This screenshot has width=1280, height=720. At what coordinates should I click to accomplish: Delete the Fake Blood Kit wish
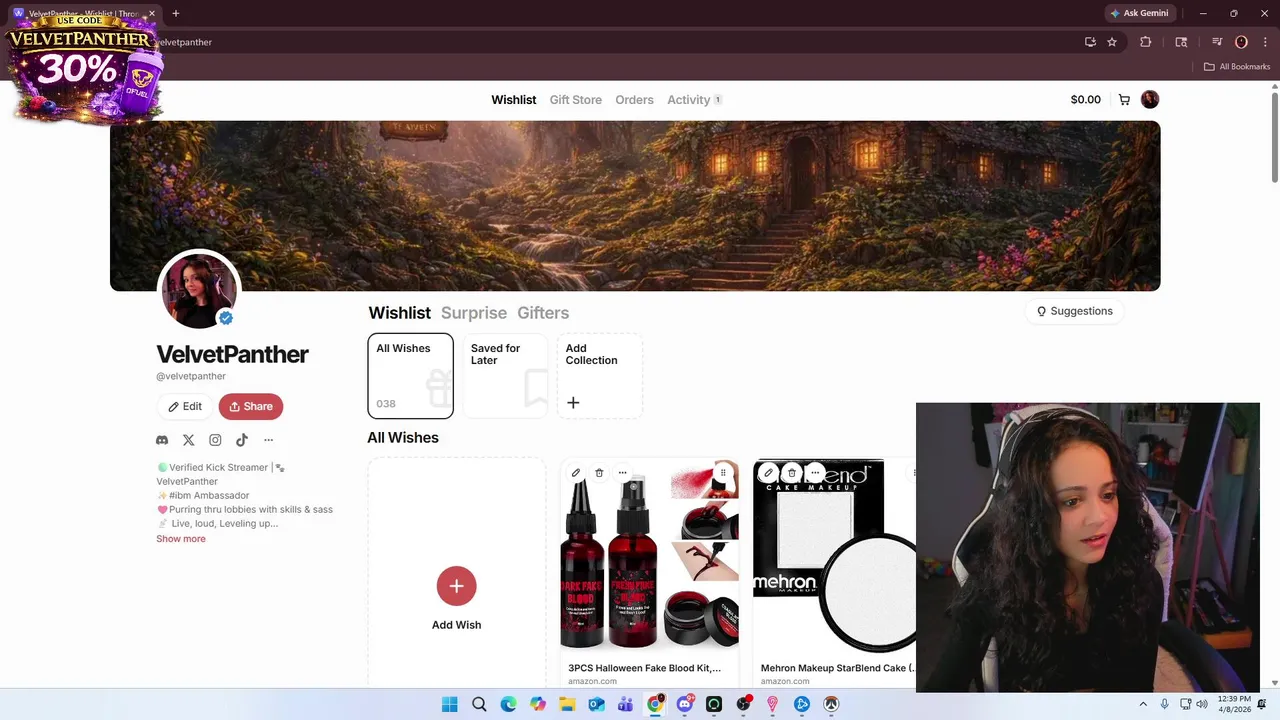click(599, 473)
